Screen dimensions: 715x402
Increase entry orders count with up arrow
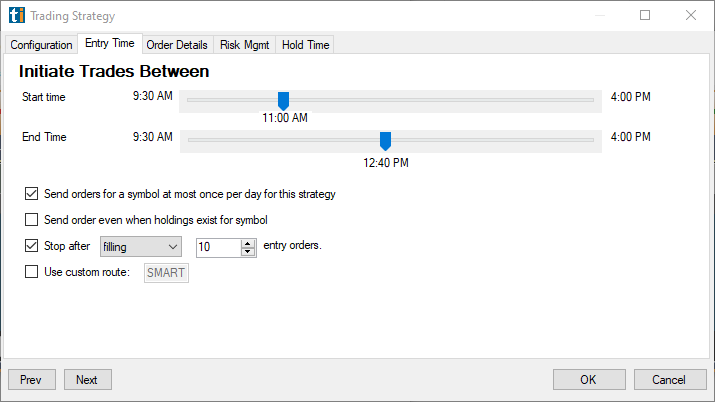click(x=248, y=242)
